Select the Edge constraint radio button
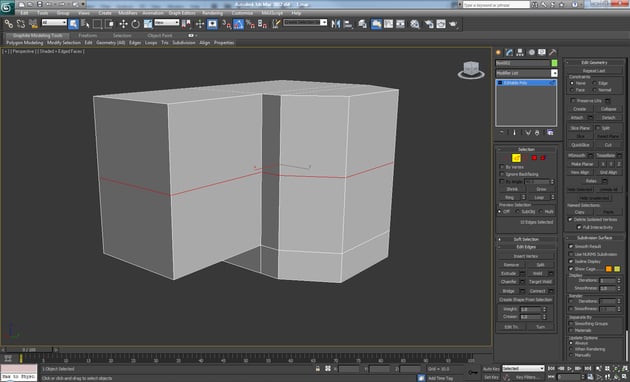Image resolution: width=630 pixels, height=382 pixels. click(x=594, y=83)
